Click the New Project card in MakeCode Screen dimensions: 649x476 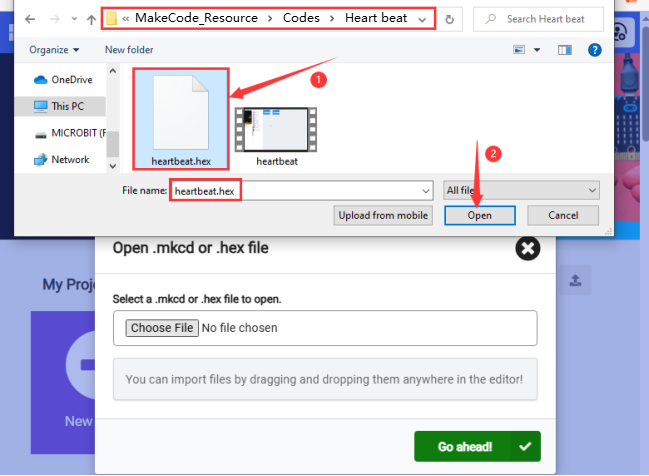click(x=63, y=382)
